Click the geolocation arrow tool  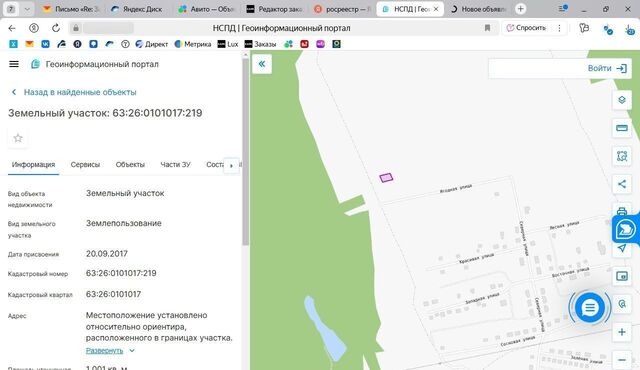[x=622, y=248]
